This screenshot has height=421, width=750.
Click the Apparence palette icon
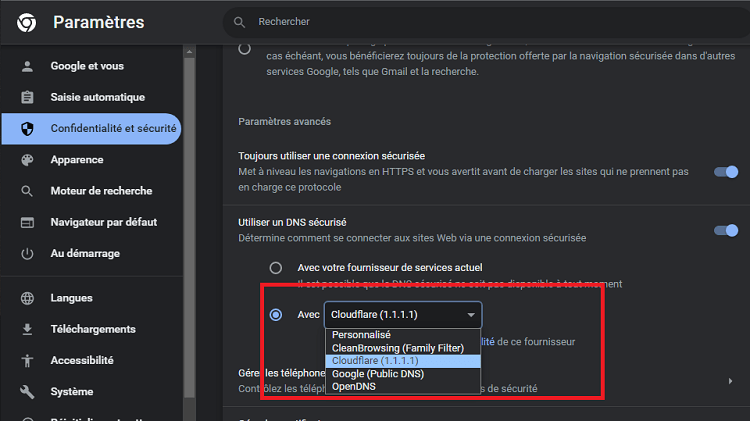27,160
